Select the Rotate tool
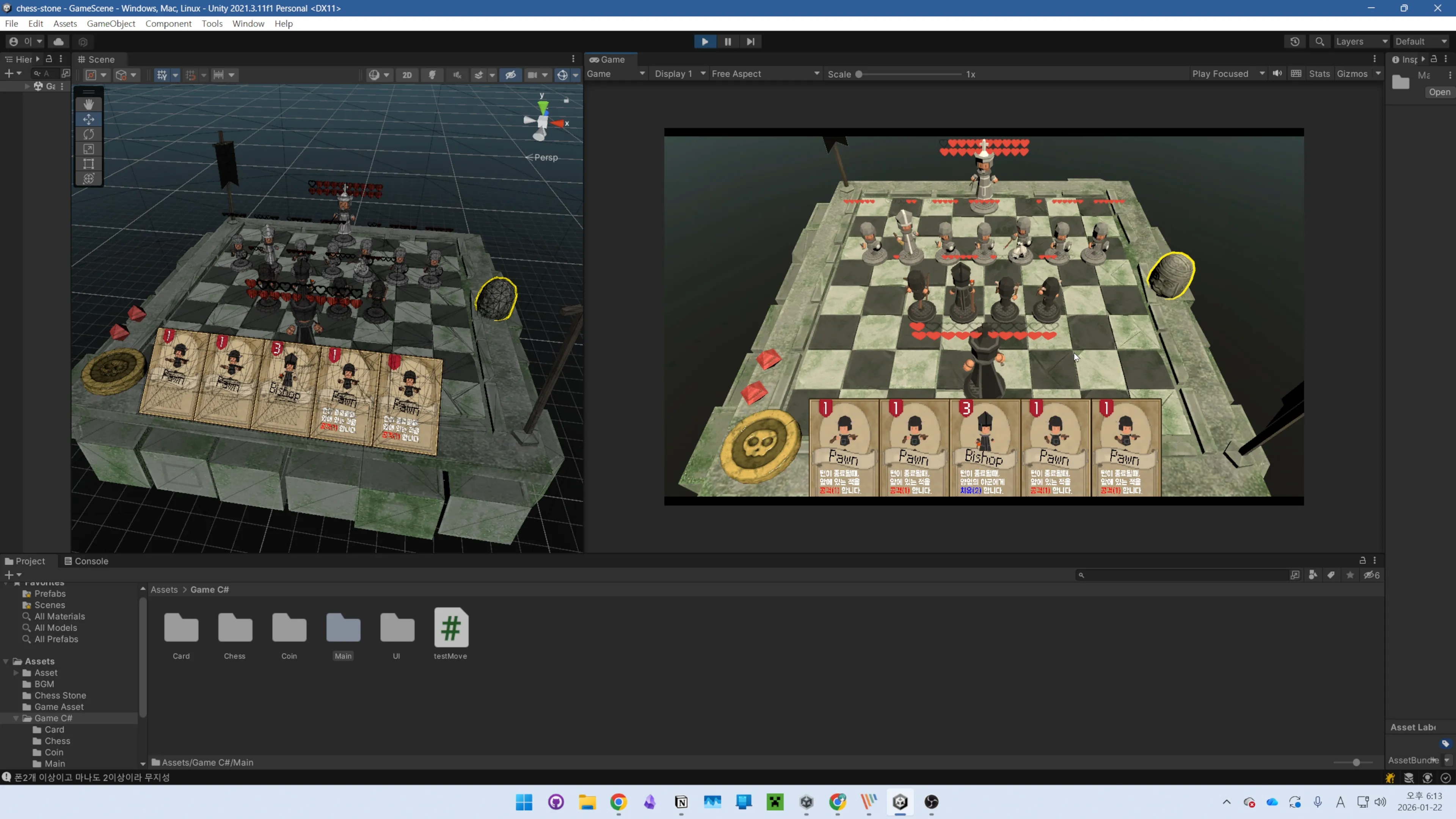This screenshot has height=819, width=1456. click(x=89, y=134)
